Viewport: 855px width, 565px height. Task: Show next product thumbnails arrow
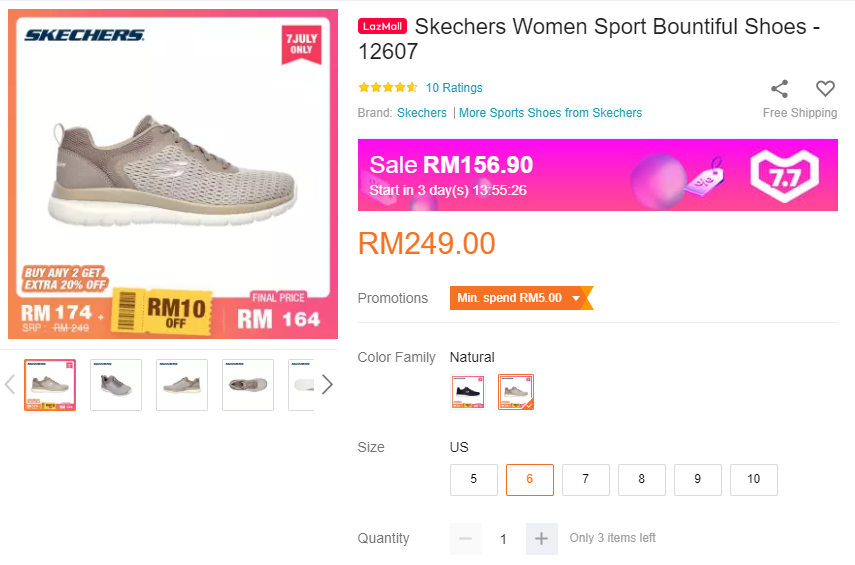click(x=327, y=385)
